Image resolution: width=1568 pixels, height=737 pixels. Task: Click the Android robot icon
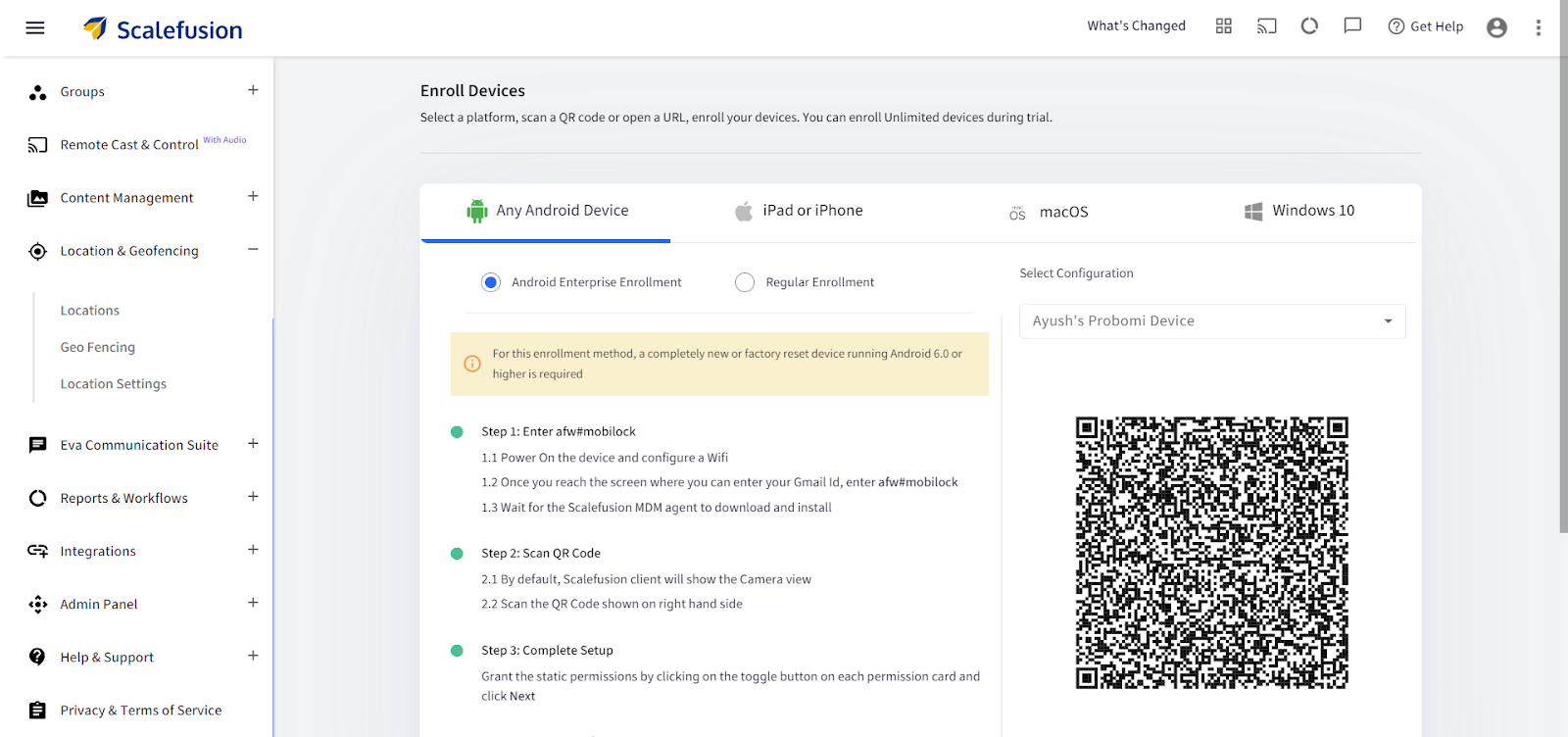477,211
